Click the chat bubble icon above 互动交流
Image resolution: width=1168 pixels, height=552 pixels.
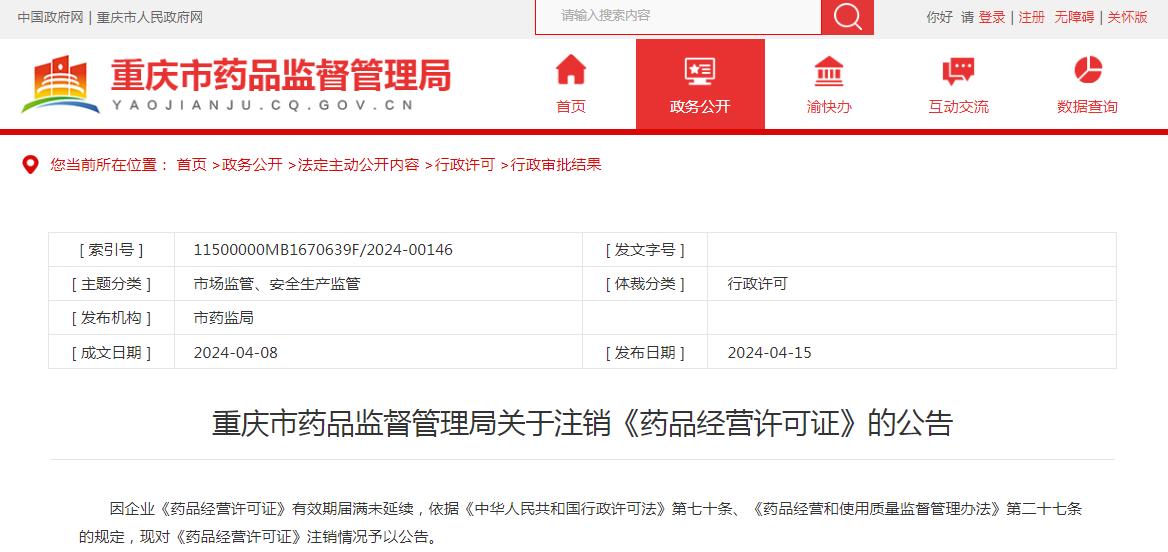[x=958, y=71]
